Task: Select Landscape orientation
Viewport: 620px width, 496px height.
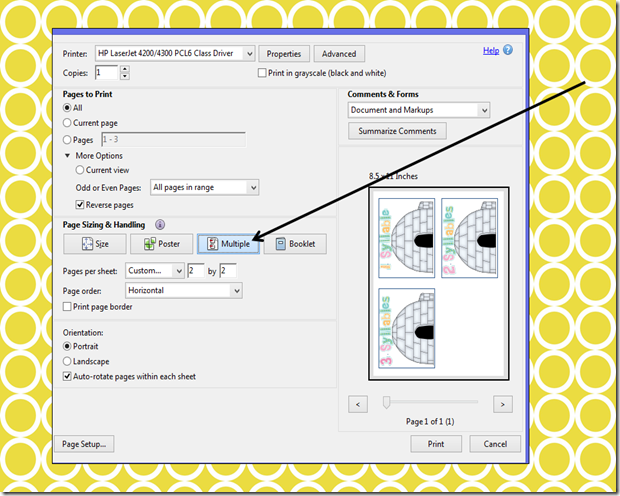Action: pyautogui.click(x=67, y=361)
